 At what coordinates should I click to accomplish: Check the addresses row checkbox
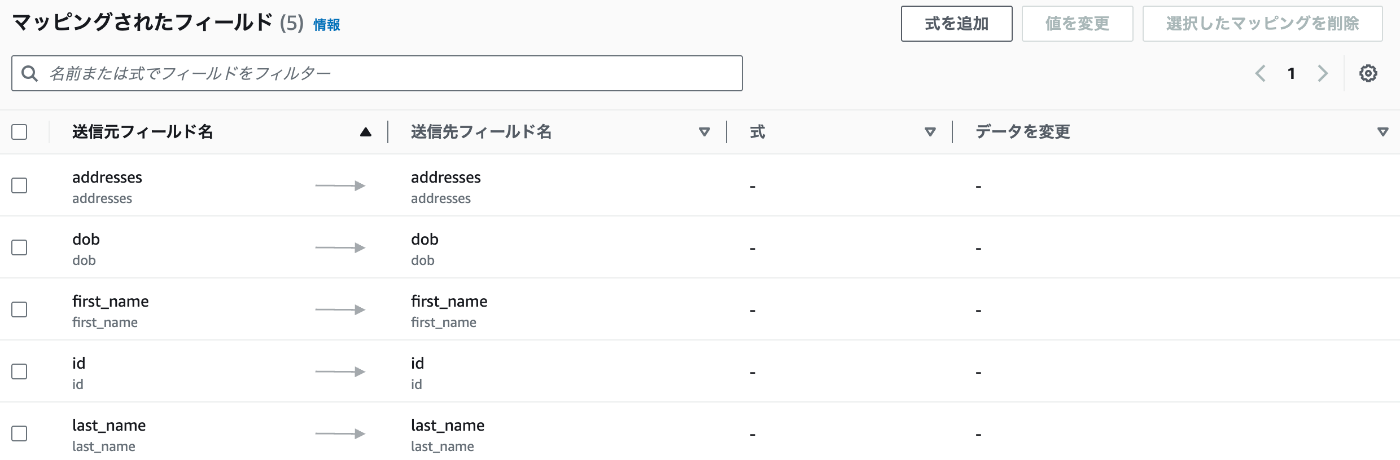point(19,185)
